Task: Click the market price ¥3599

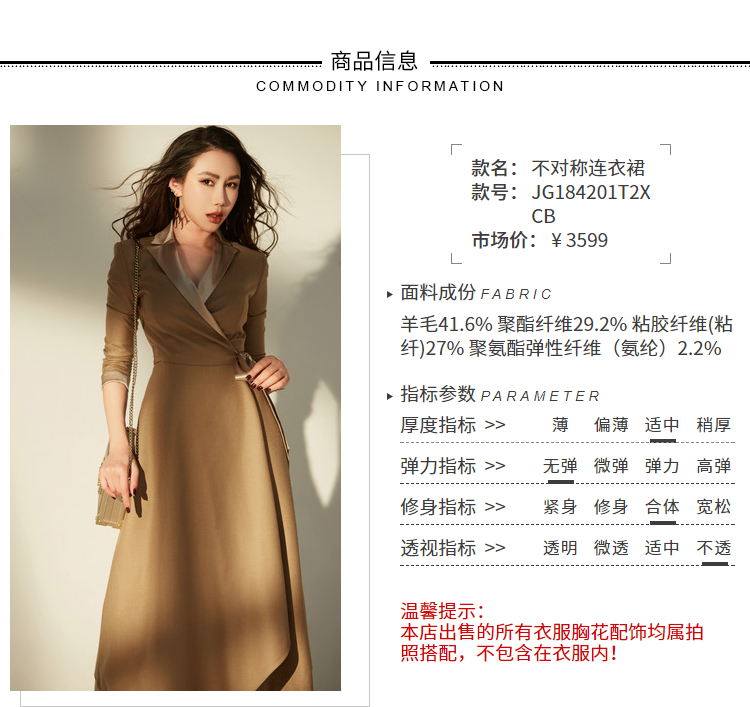Action: pyautogui.click(x=579, y=240)
